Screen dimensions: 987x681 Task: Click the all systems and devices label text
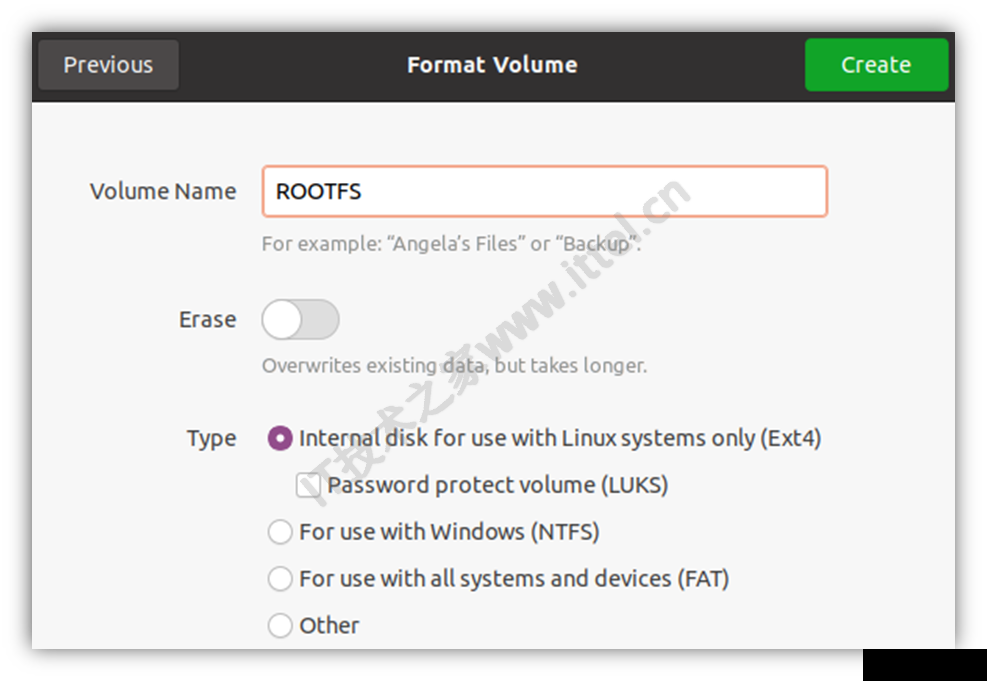514,578
